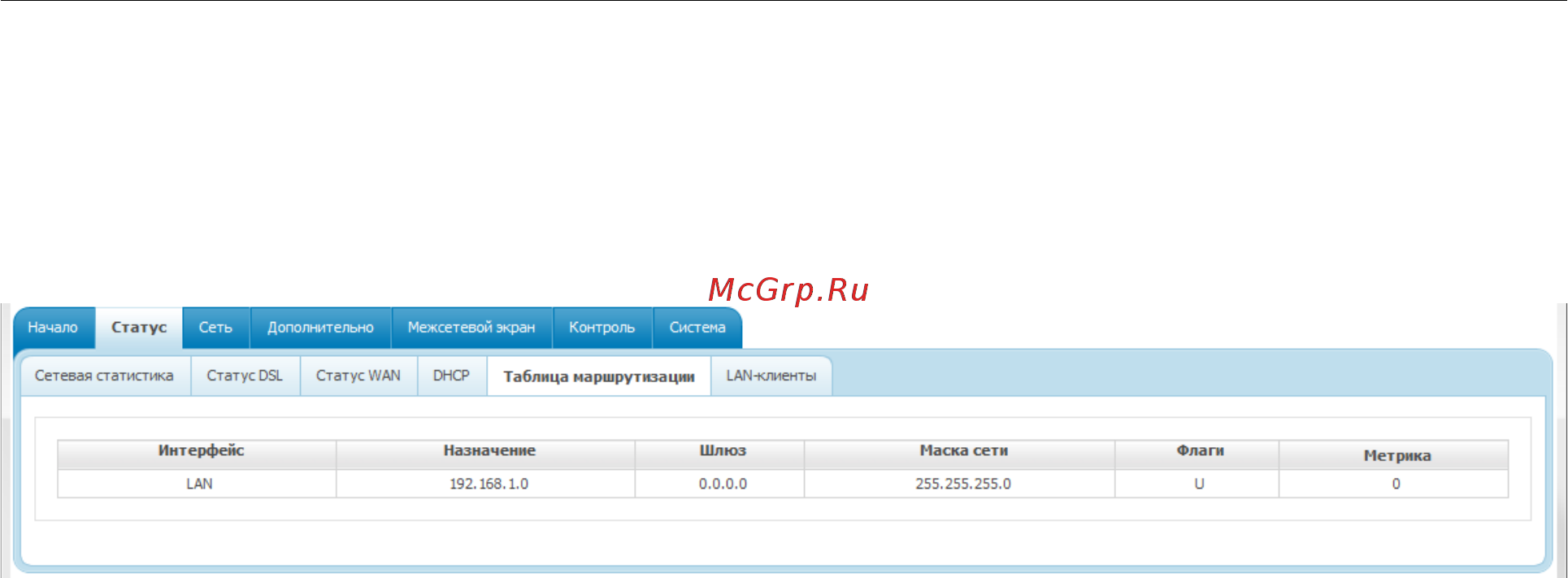Click the Флаги column header

pyautogui.click(x=1197, y=454)
